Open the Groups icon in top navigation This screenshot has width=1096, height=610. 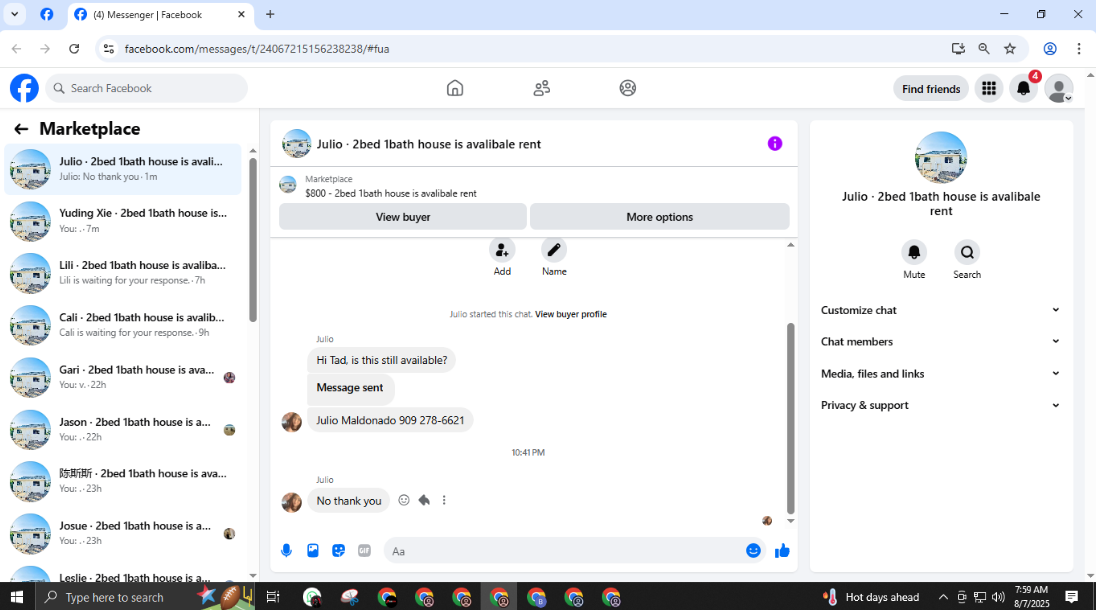[628, 88]
